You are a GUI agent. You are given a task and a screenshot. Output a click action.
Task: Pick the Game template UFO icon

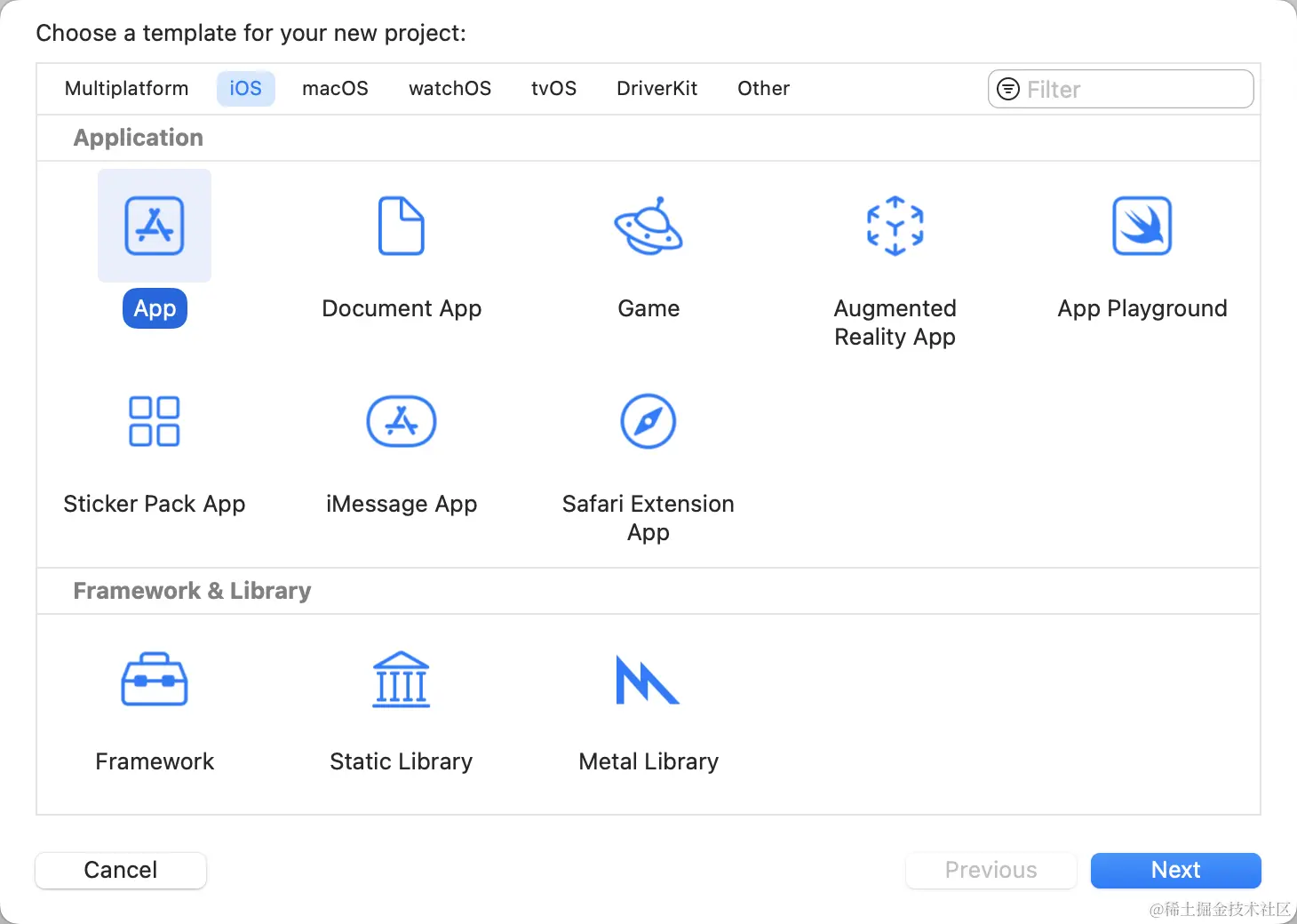pyautogui.click(x=648, y=226)
